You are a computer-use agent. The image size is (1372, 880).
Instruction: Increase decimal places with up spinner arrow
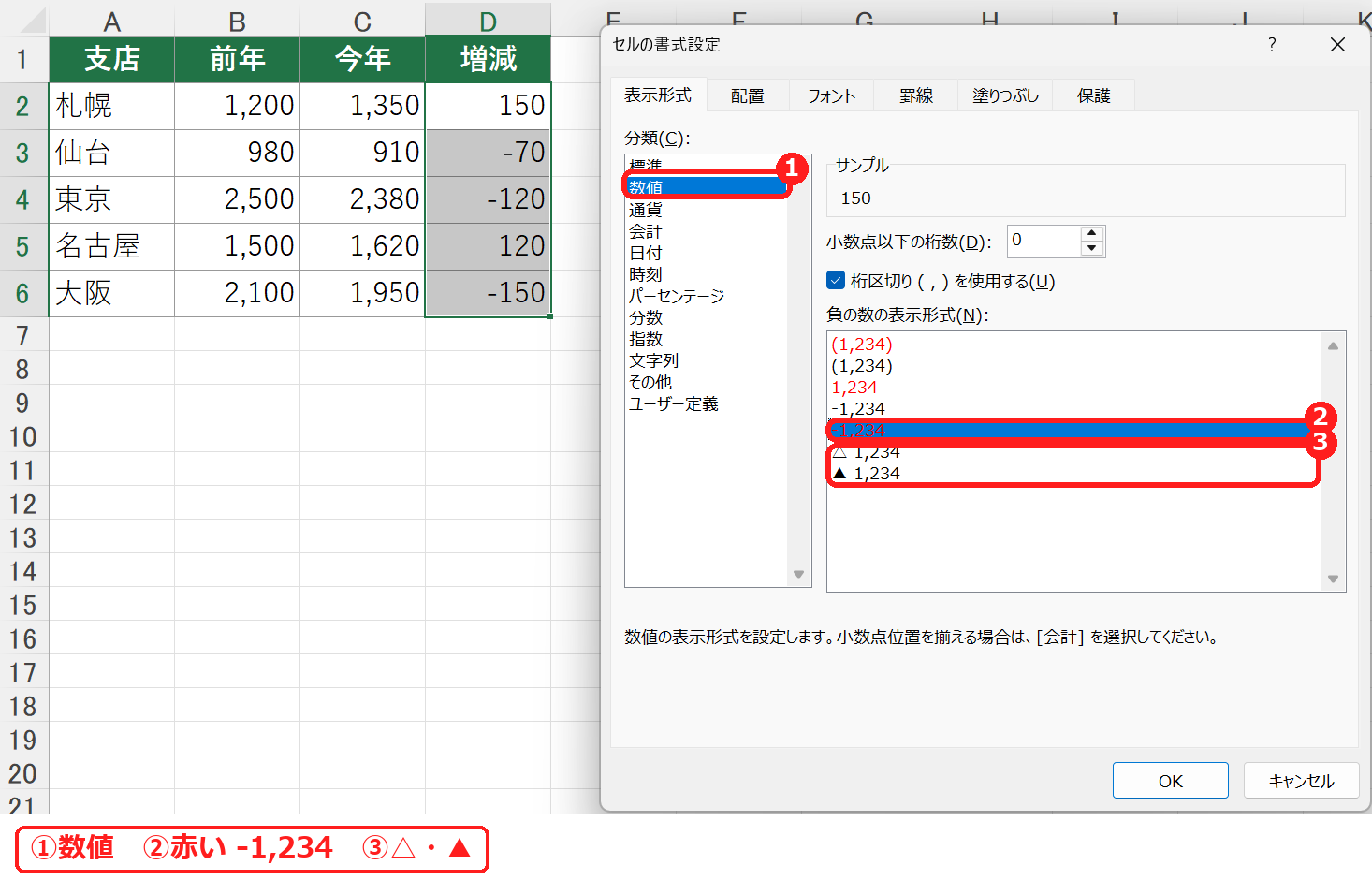pyautogui.click(x=1091, y=233)
